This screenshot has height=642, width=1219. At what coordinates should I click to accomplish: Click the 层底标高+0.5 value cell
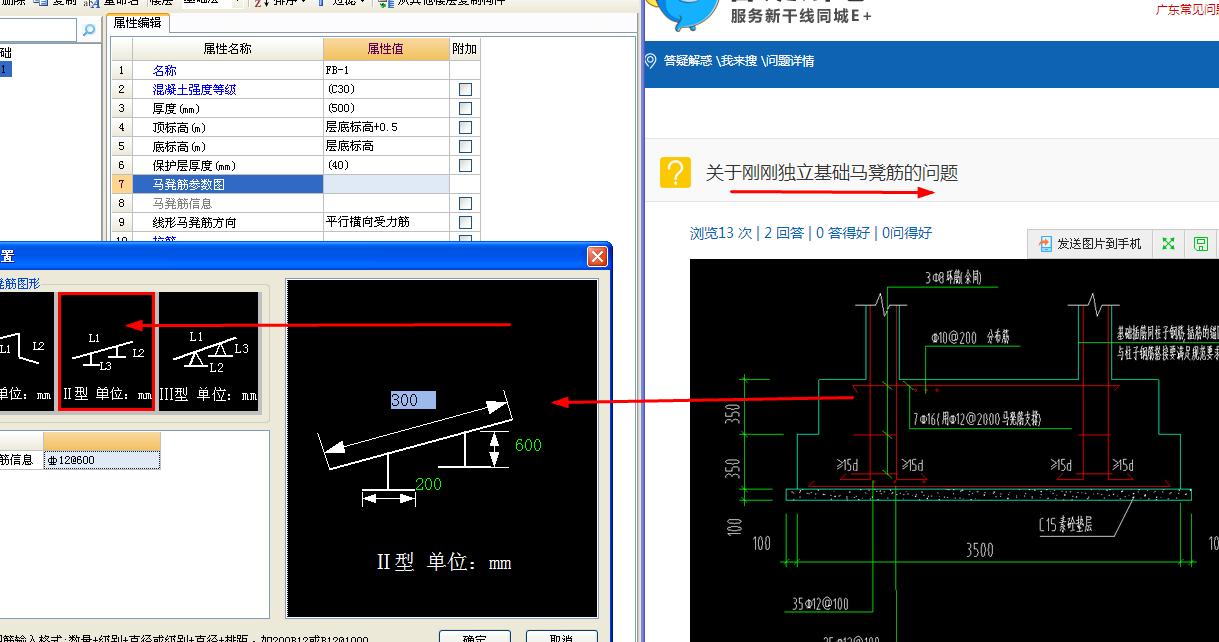(x=386, y=128)
